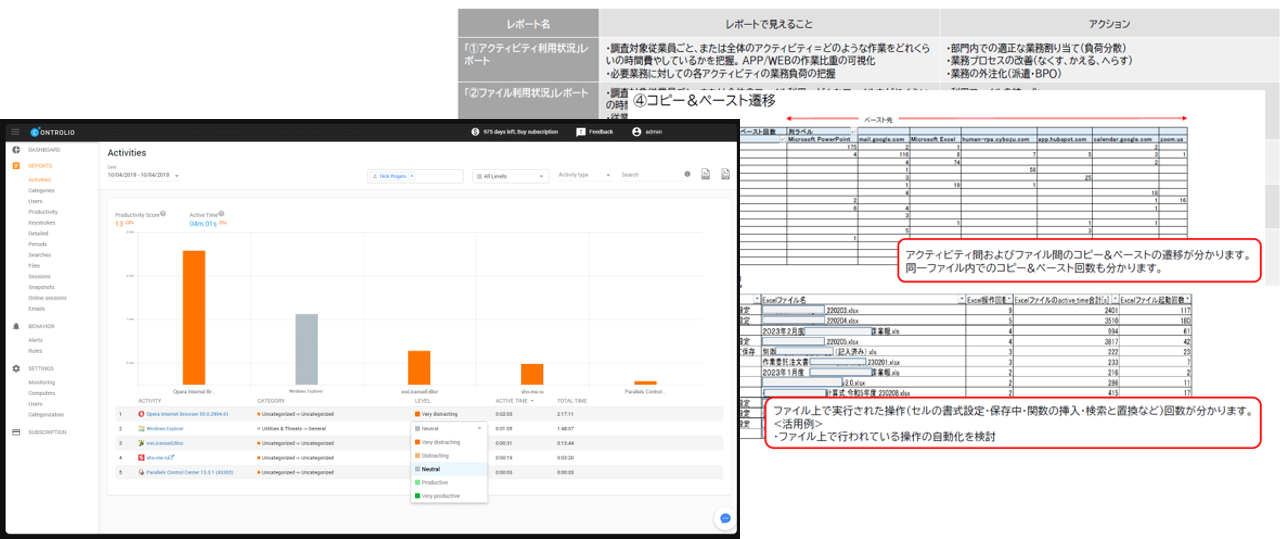Click the orange Opera Internet Browser bar

pyautogui.click(x=194, y=317)
